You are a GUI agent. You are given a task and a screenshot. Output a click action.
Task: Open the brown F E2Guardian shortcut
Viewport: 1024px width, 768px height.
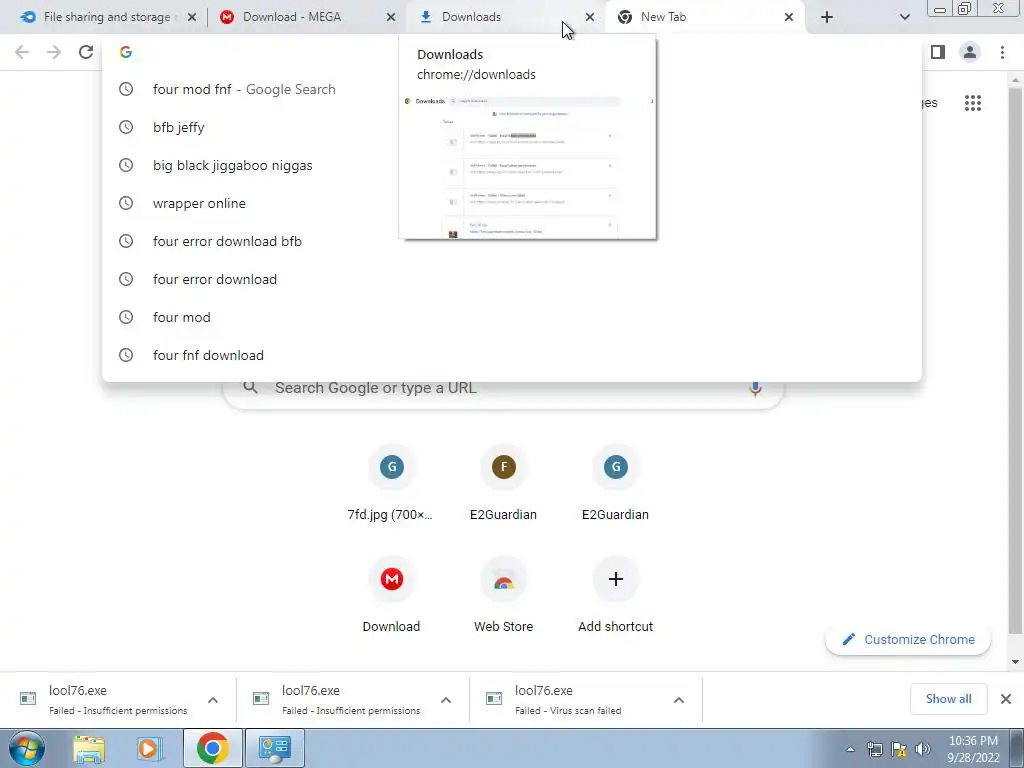(504, 483)
